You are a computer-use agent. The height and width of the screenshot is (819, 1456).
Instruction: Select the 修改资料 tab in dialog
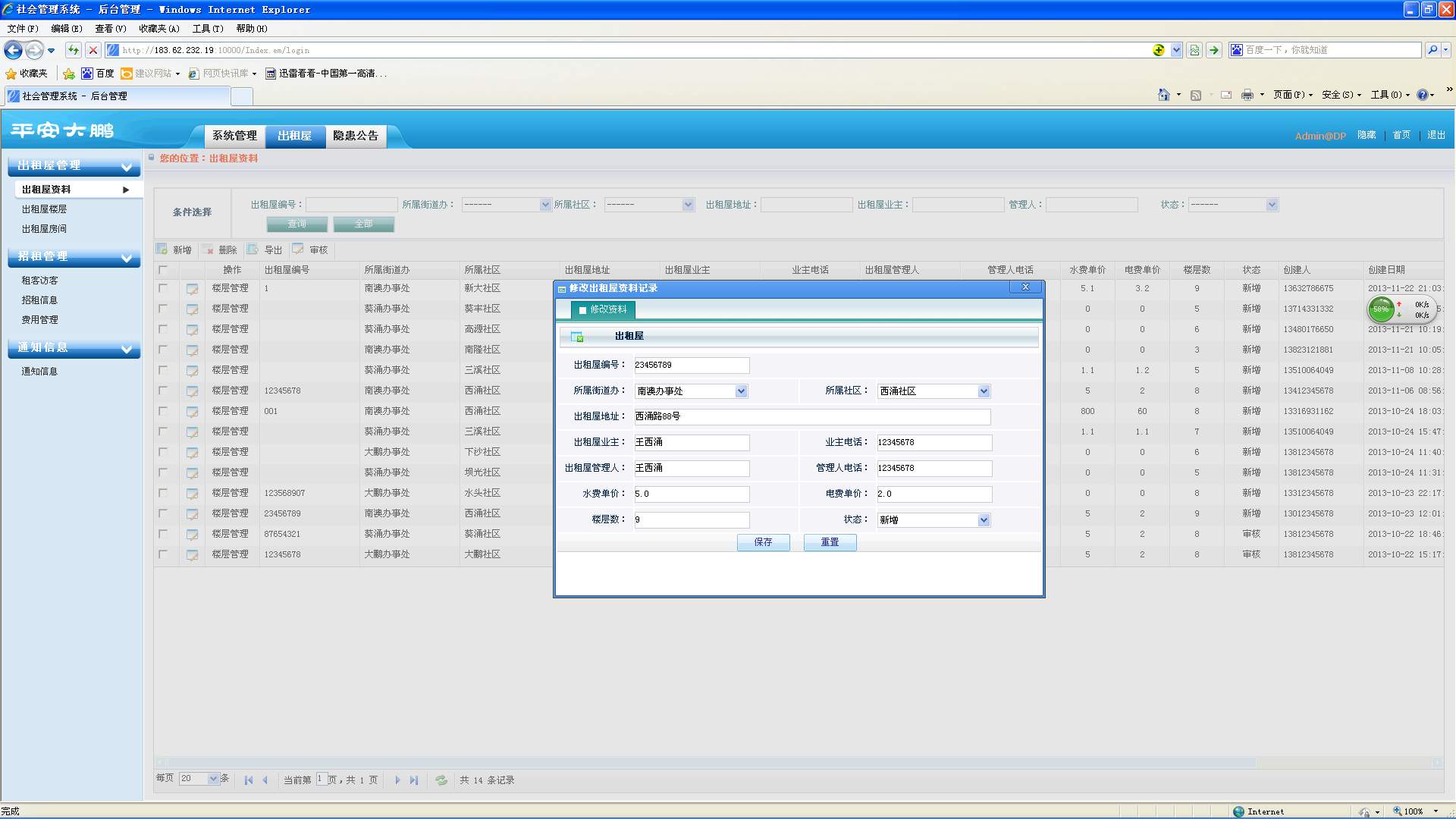tap(603, 309)
